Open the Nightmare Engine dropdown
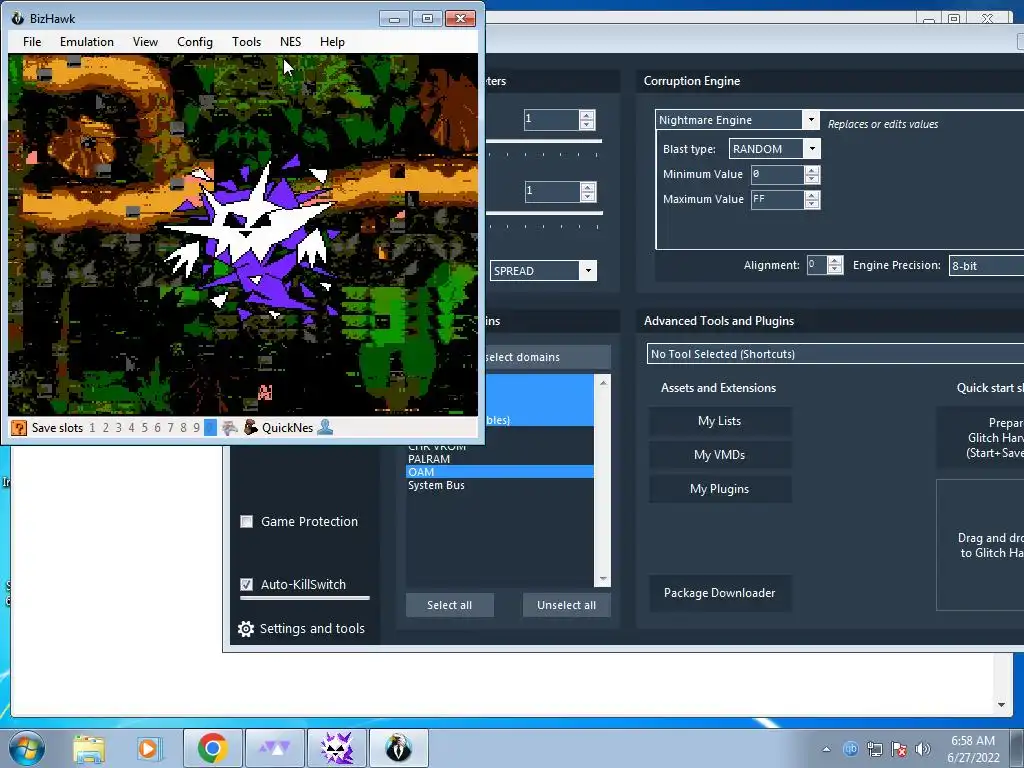The width and height of the screenshot is (1024, 768). click(x=810, y=120)
